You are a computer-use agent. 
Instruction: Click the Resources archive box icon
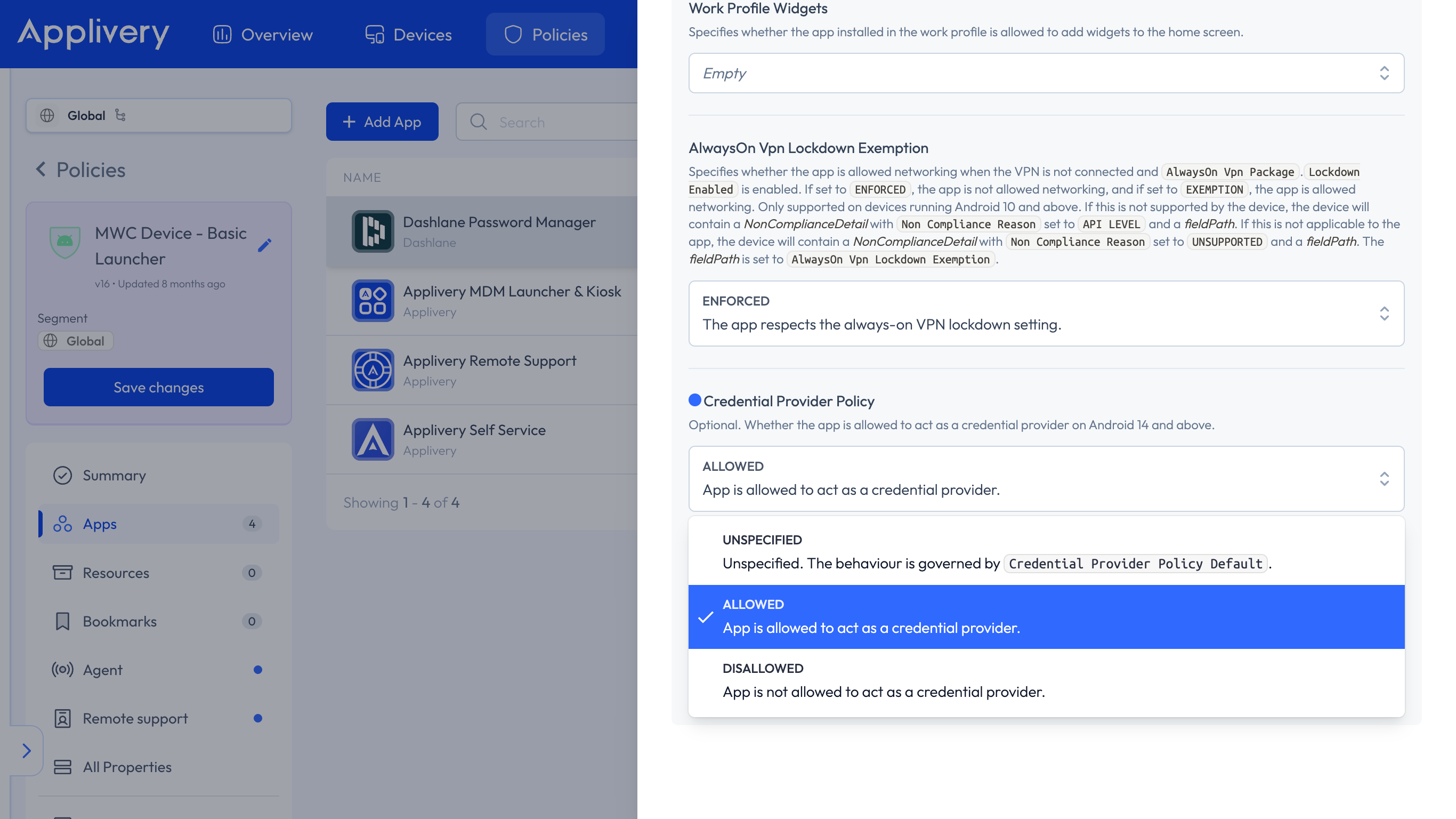pos(62,573)
